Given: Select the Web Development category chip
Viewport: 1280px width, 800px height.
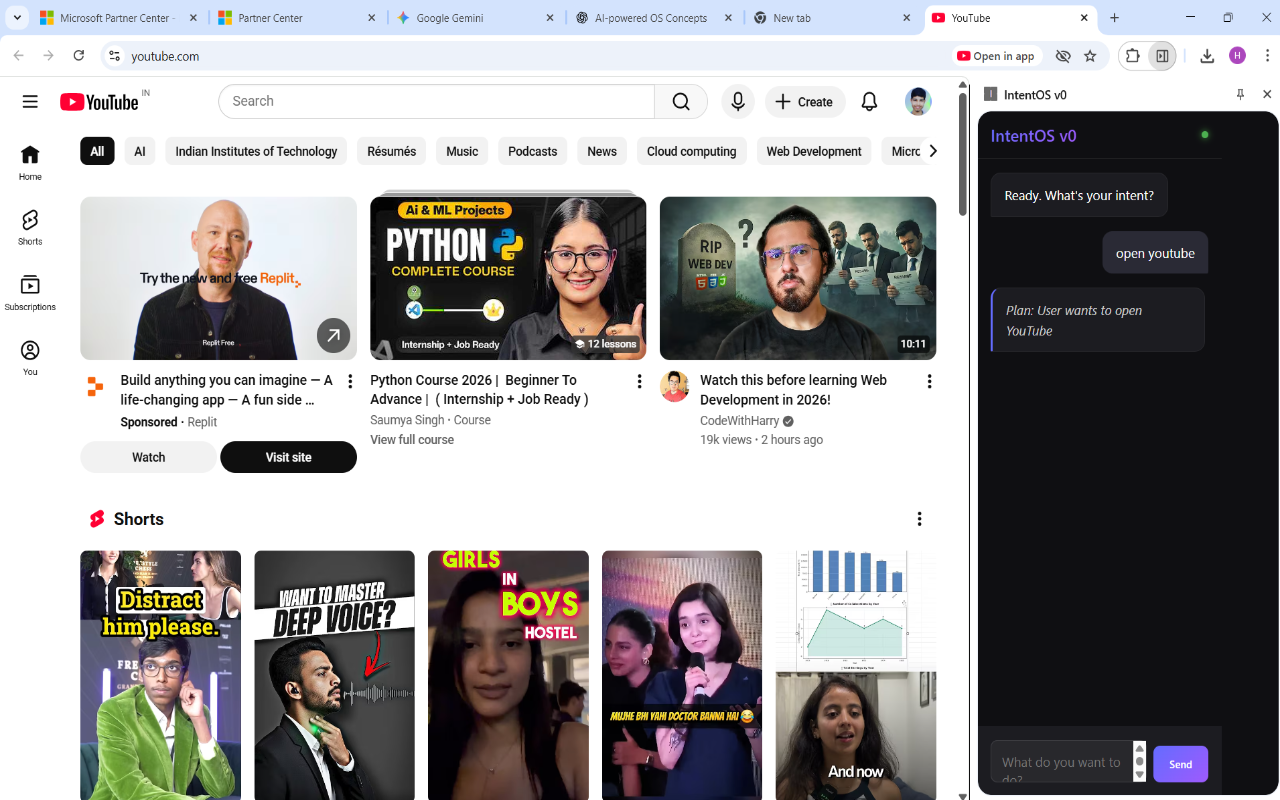Looking at the screenshot, I should click(x=813, y=151).
